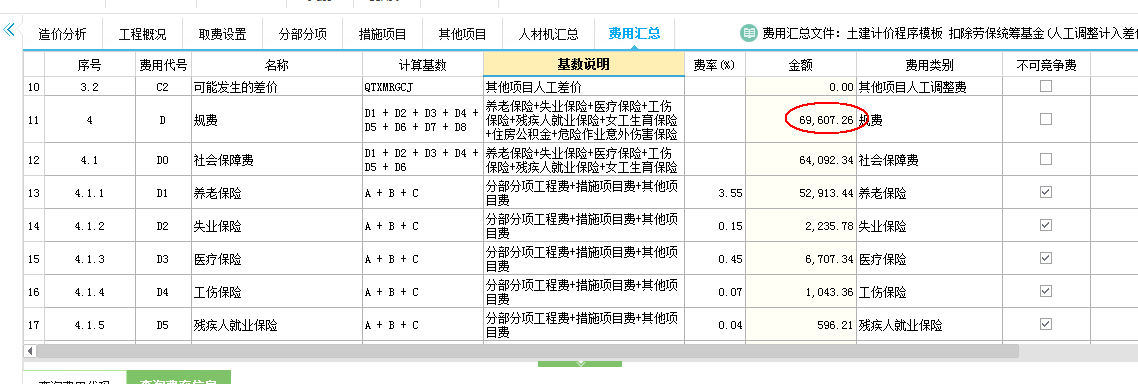Uncheck 不可竞争费 for 医疗保险 row

click(x=1046, y=258)
